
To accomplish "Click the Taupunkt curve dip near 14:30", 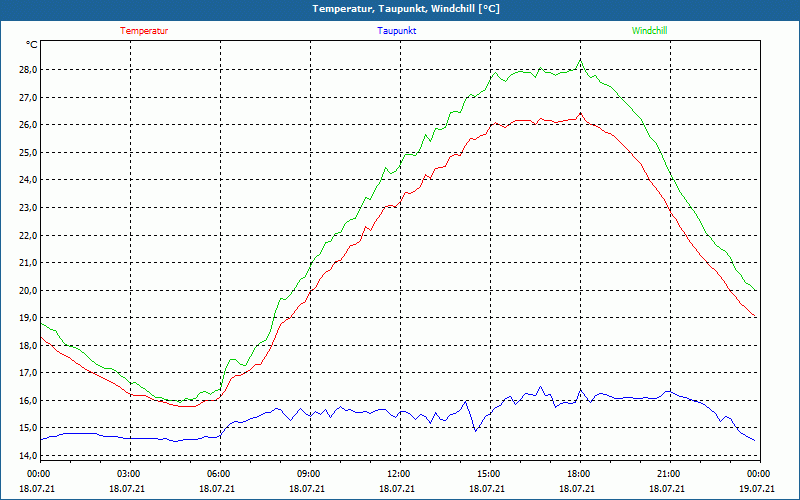I will (476, 431).
